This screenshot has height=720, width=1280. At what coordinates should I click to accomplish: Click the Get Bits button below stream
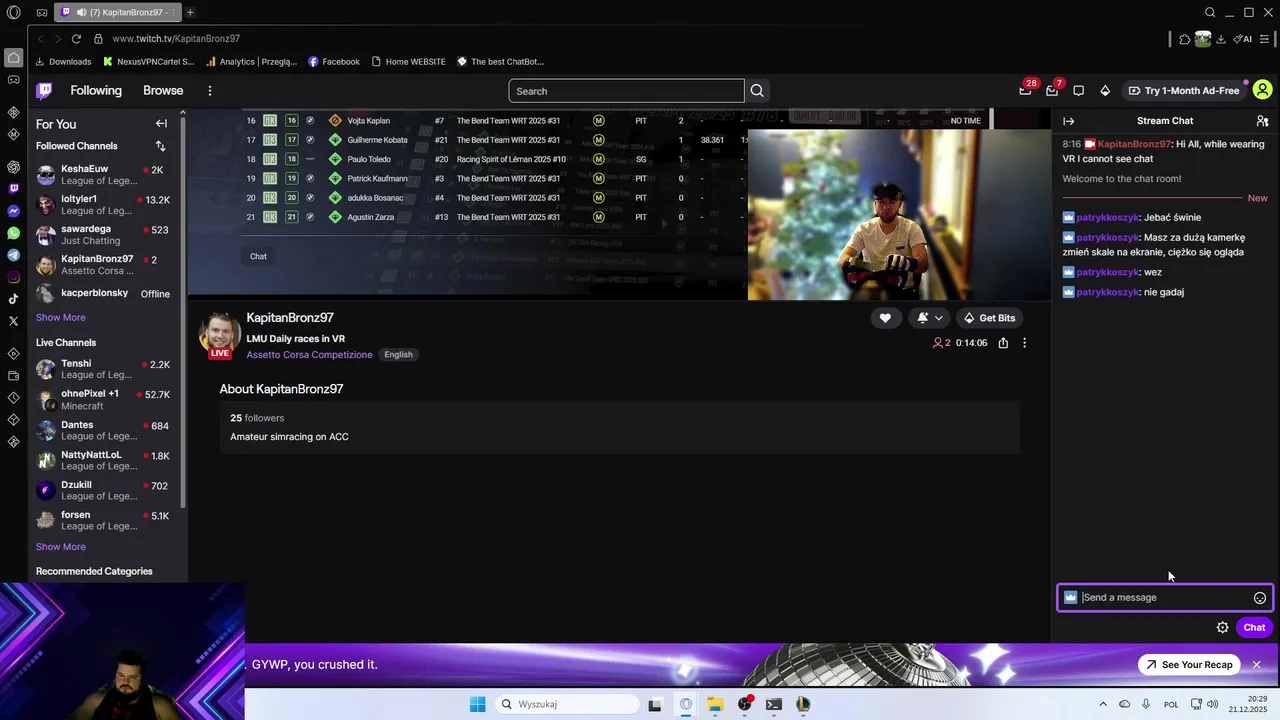click(x=988, y=318)
